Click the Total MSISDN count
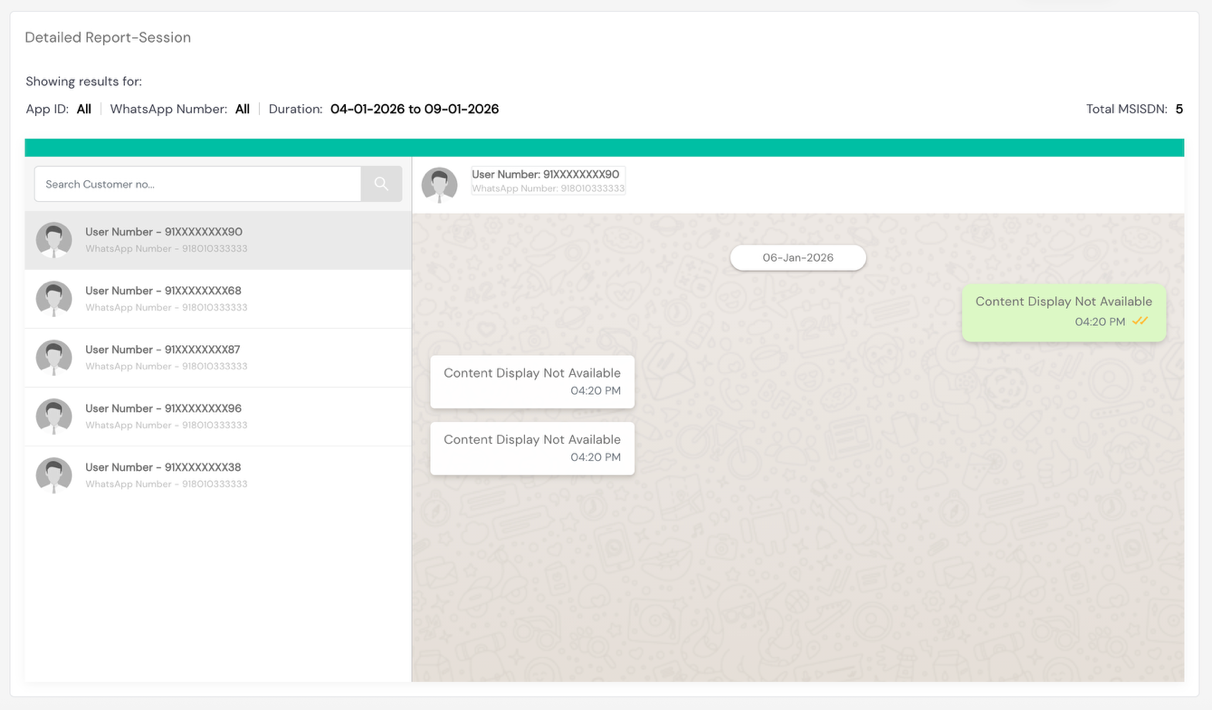This screenshot has height=710, width=1212. 1179,109
